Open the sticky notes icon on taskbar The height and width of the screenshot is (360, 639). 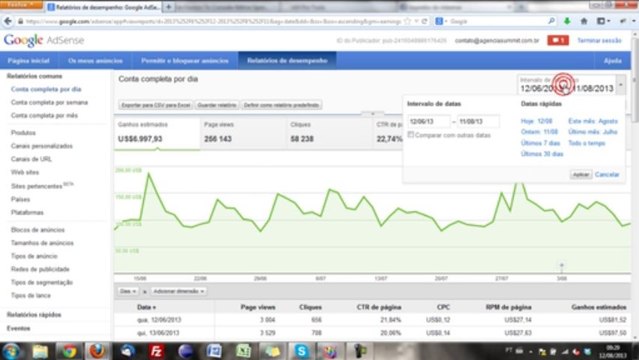coord(272,351)
